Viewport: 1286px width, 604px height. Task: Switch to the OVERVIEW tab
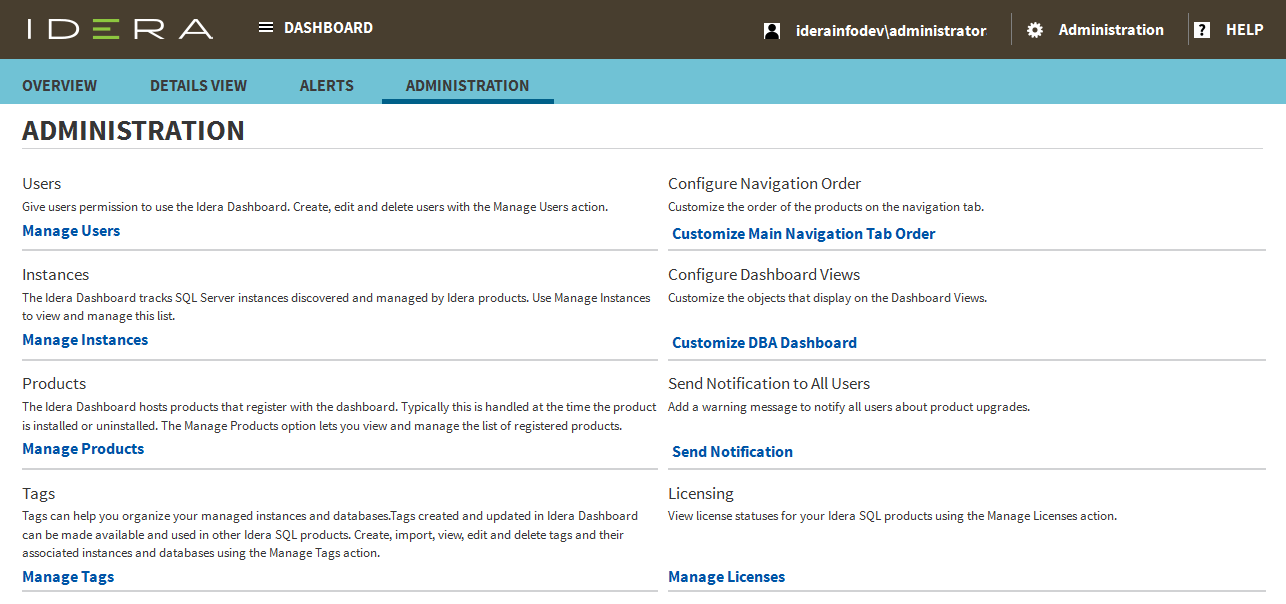[x=60, y=86]
